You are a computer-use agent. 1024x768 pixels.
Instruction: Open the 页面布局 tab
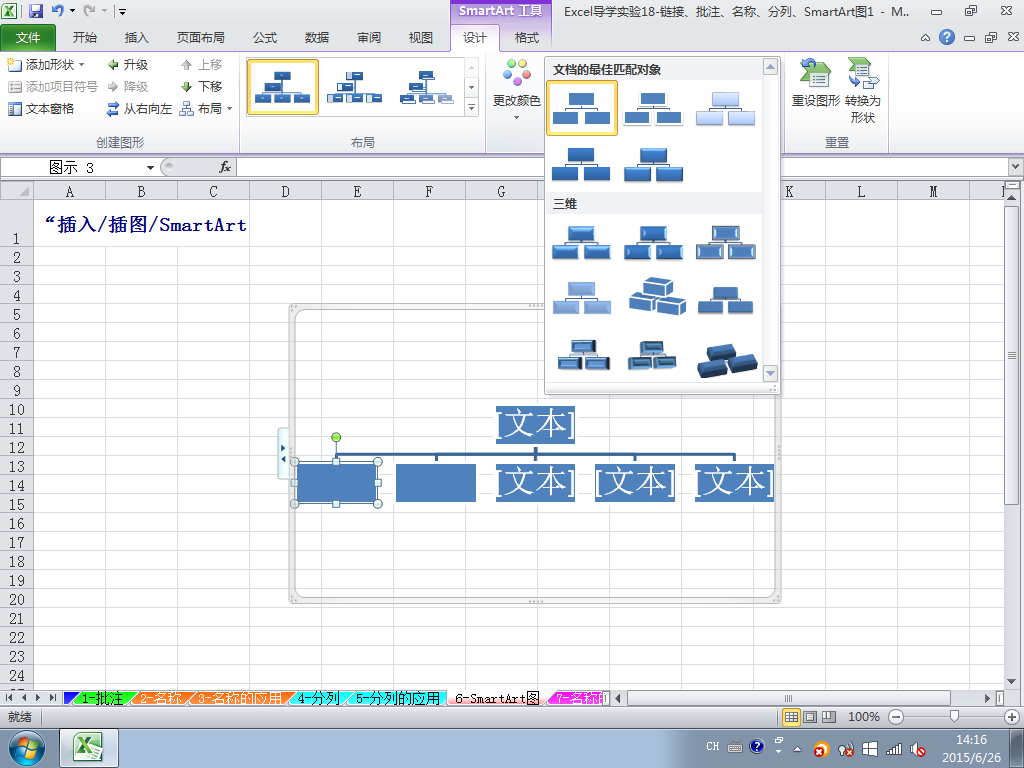[200, 38]
